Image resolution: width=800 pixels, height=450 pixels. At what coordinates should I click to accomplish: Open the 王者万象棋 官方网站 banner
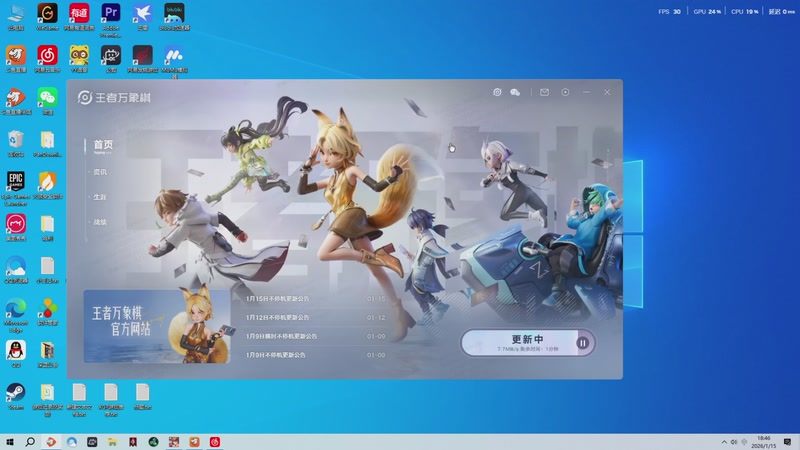(x=157, y=327)
